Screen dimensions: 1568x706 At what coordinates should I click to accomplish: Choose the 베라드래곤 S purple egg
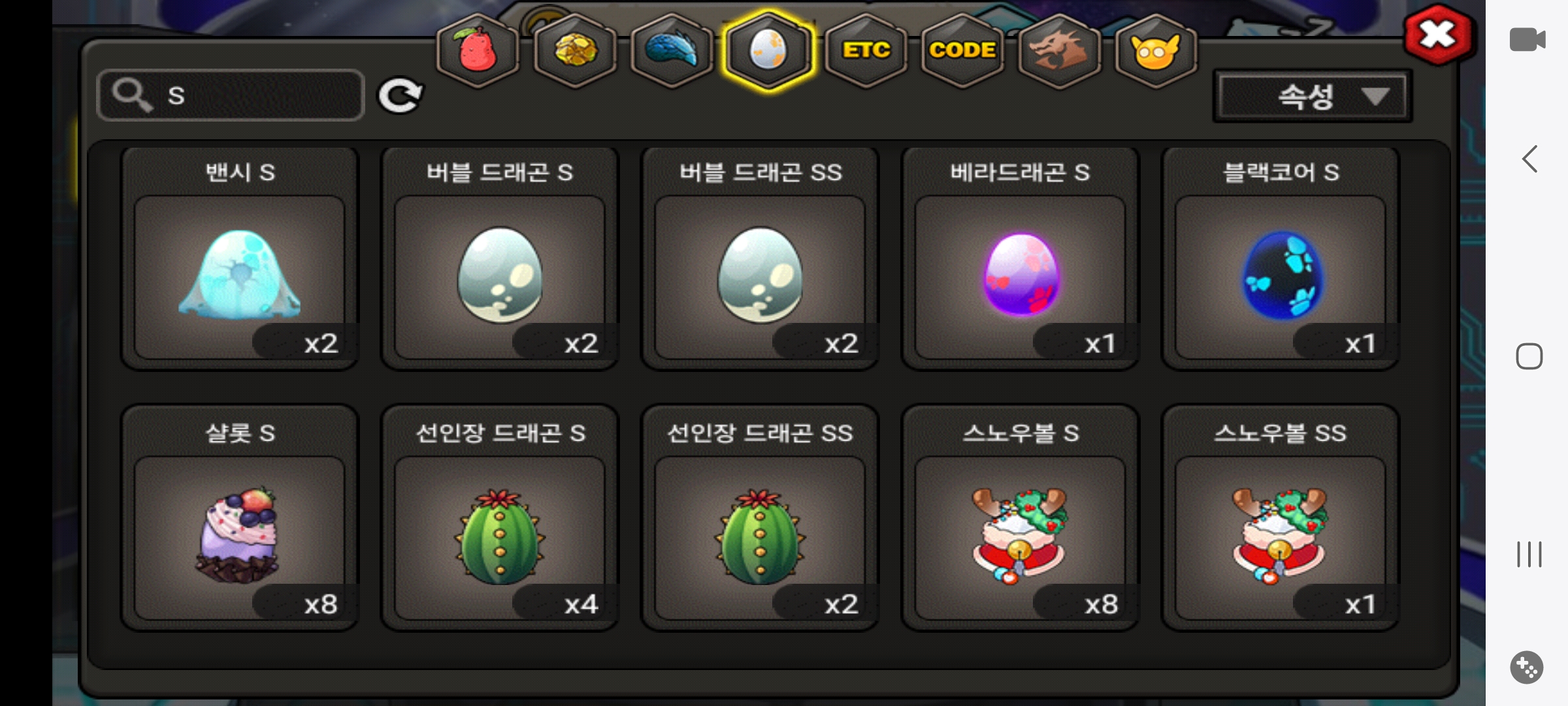pos(1020,258)
